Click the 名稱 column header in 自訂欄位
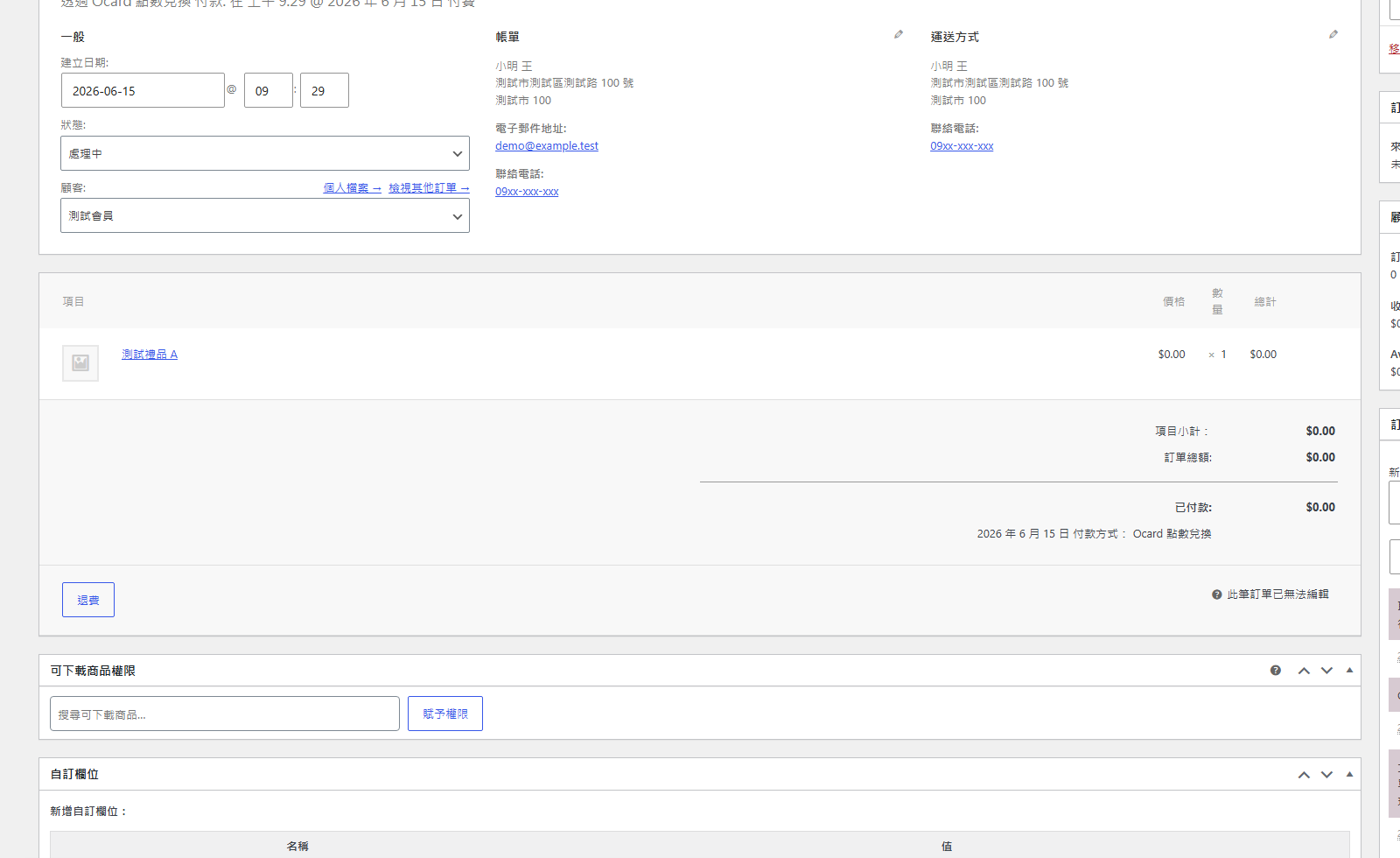 [297, 847]
